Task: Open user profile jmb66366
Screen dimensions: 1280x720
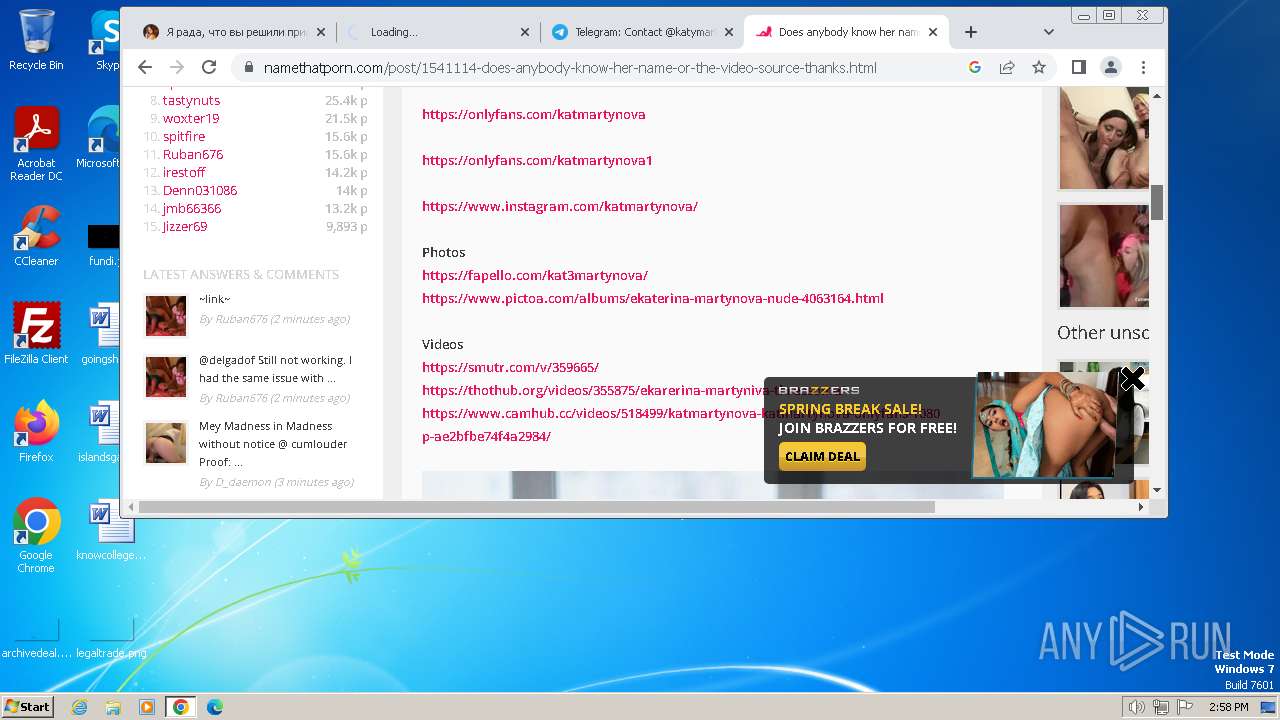Action: click(x=192, y=208)
